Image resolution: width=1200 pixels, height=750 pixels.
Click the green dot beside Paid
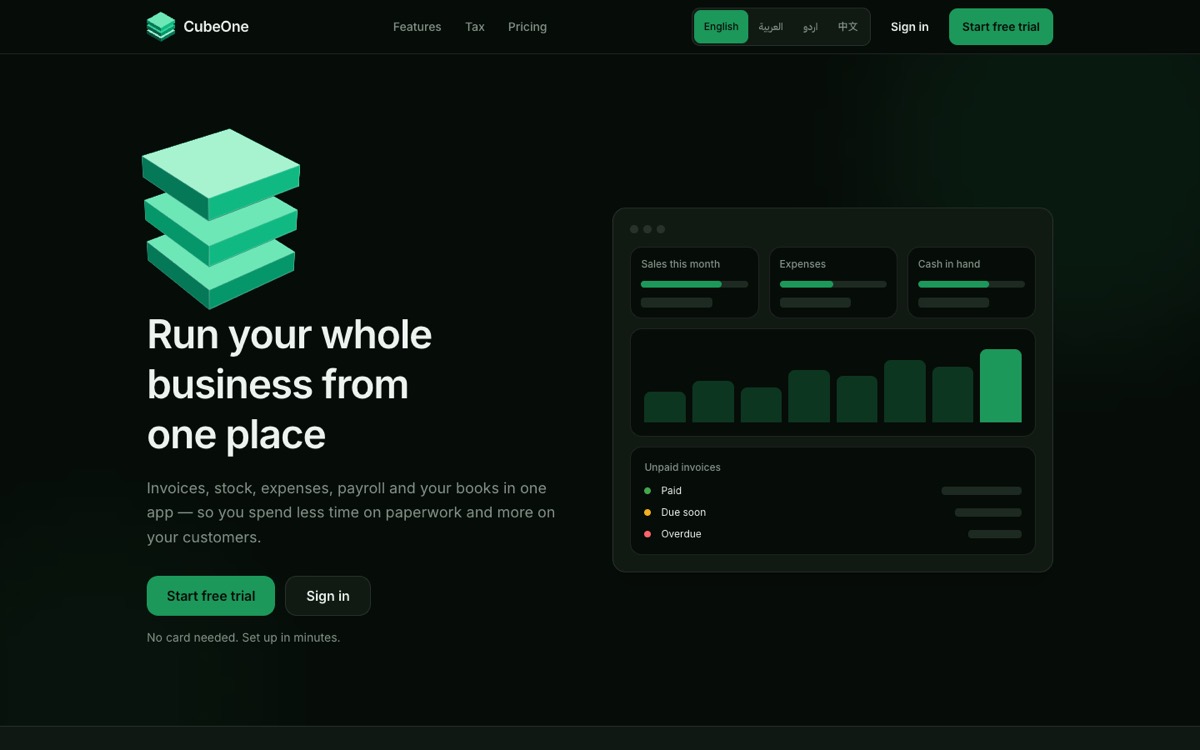pyautogui.click(x=647, y=491)
